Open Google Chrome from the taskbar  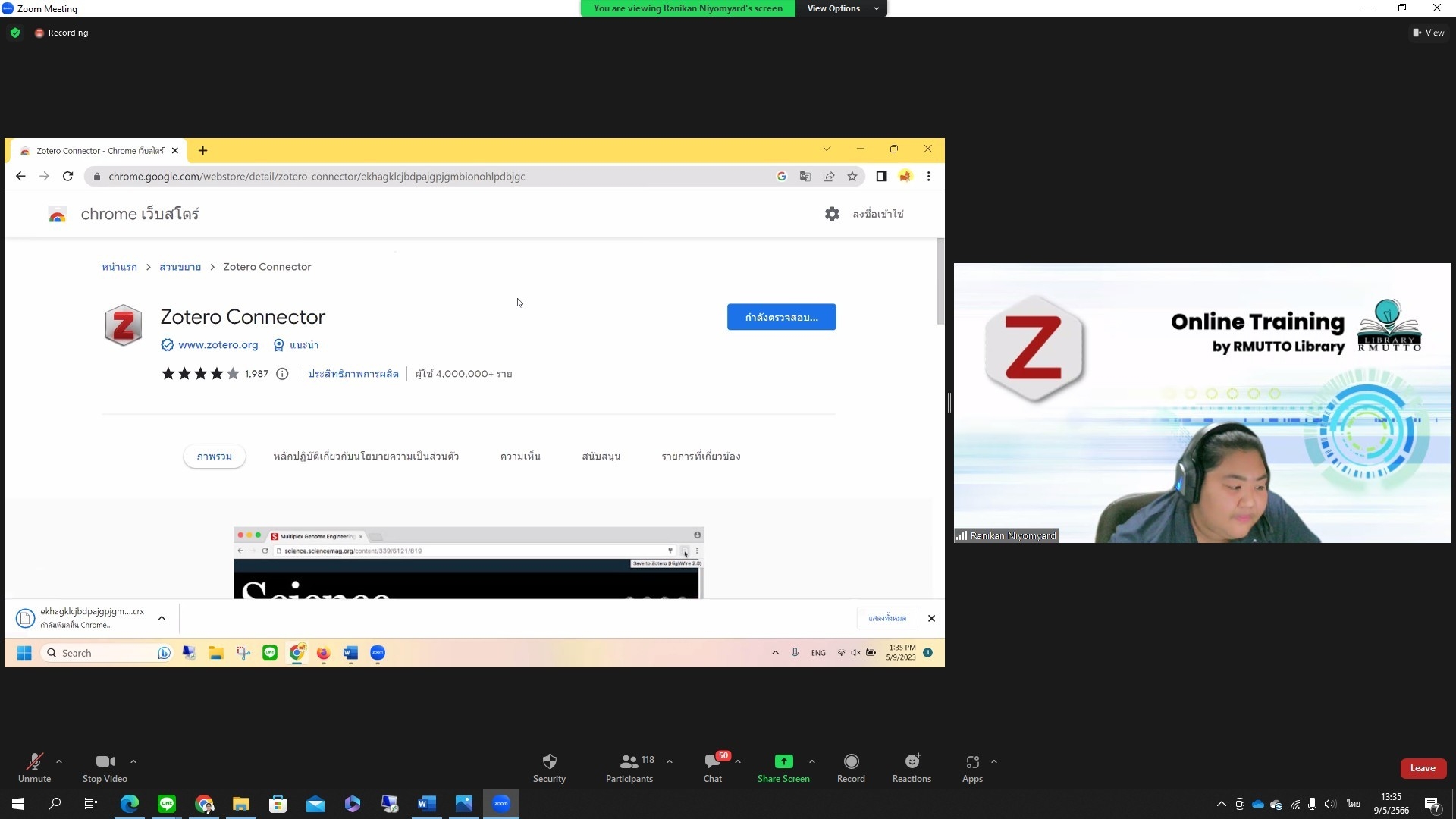[x=204, y=804]
